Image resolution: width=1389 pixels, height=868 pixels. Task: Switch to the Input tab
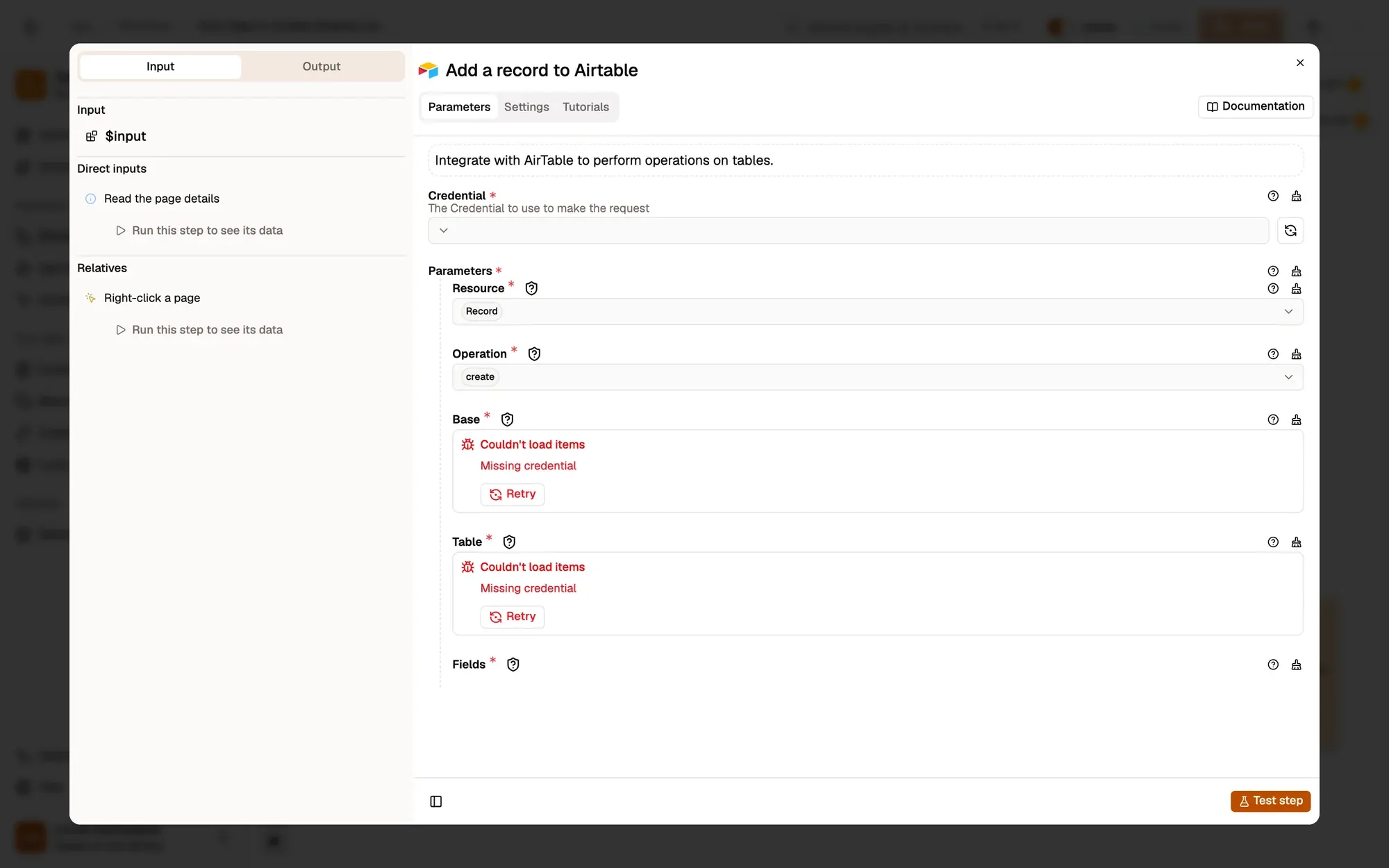pyautogui.click(x=160, y=67)
